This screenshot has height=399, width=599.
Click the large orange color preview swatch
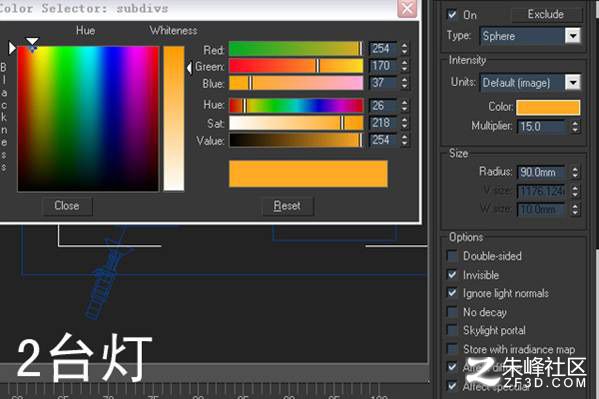click(x=308, y=174)
